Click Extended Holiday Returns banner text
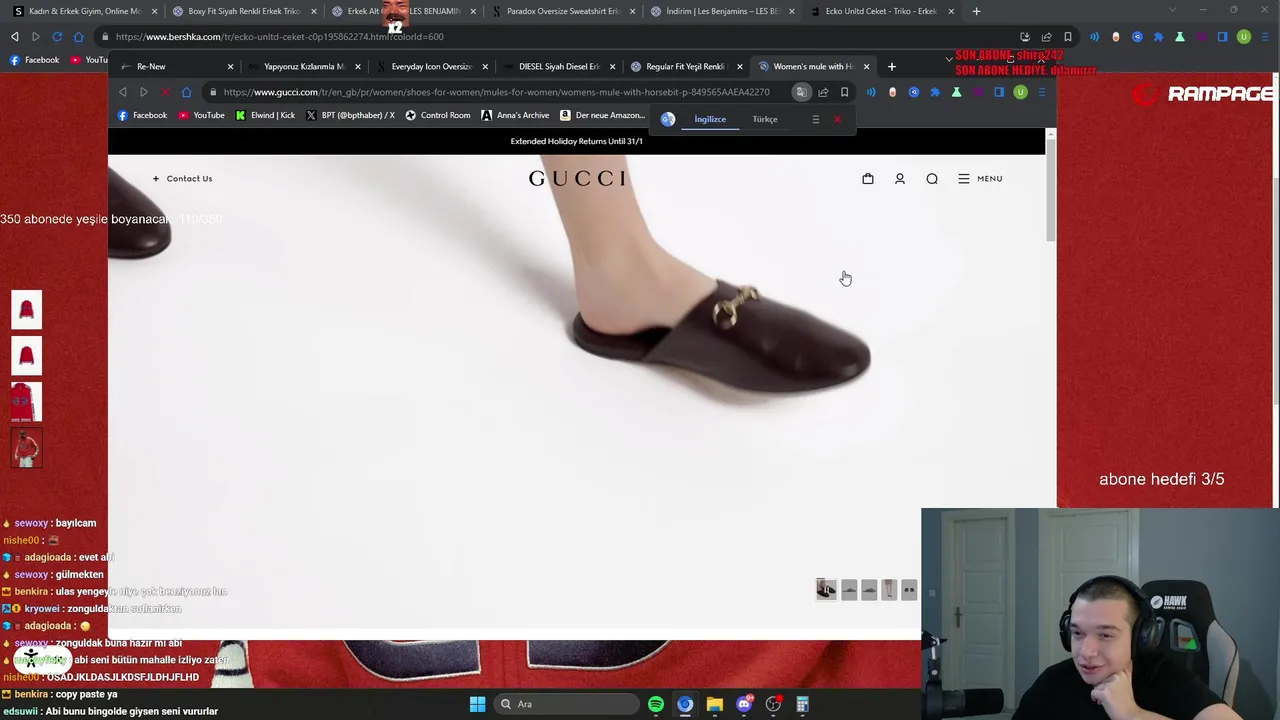Screen dimensions: 1280x720 coord(577,141)
